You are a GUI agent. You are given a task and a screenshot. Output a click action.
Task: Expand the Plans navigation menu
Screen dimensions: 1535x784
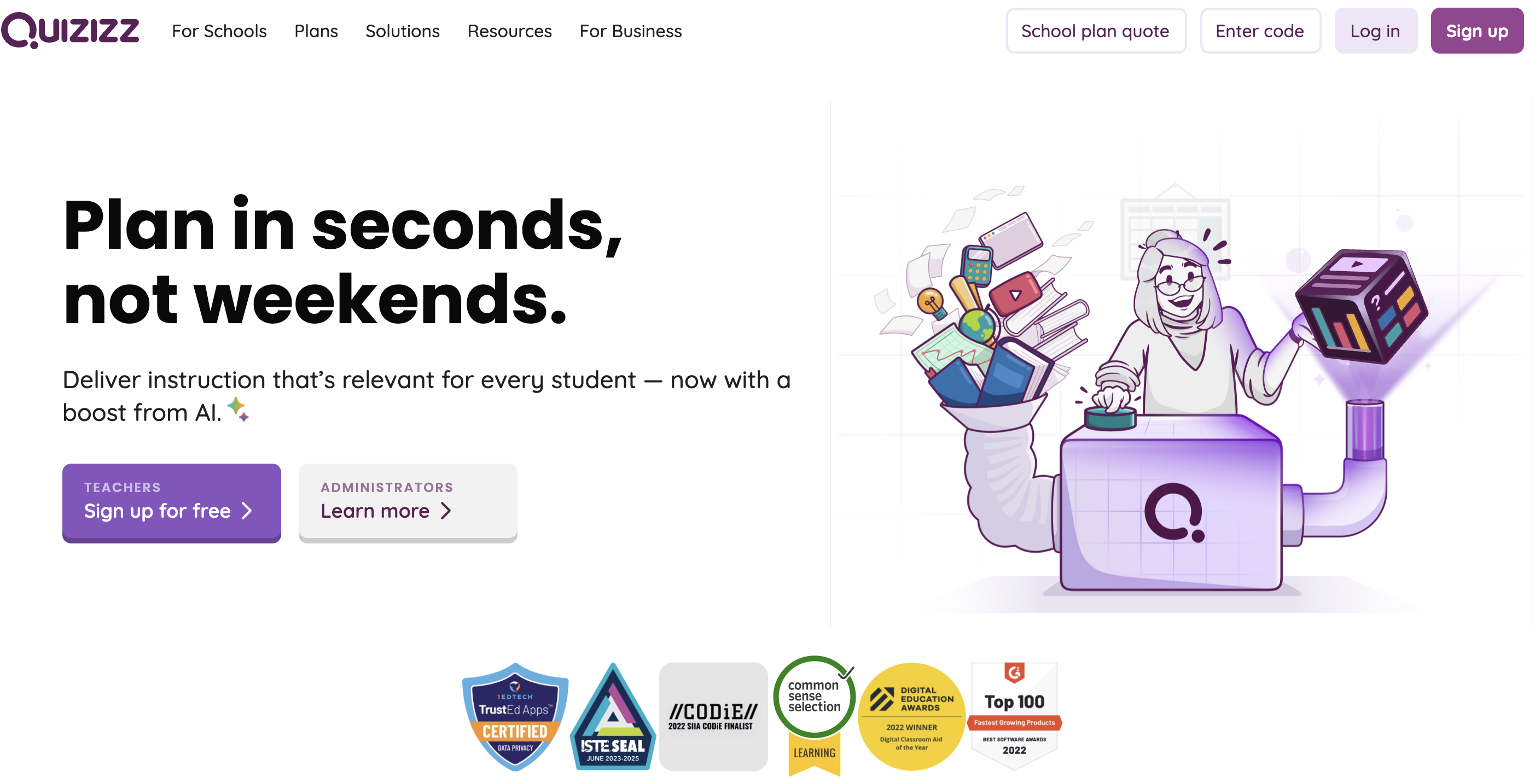[316, 31]
